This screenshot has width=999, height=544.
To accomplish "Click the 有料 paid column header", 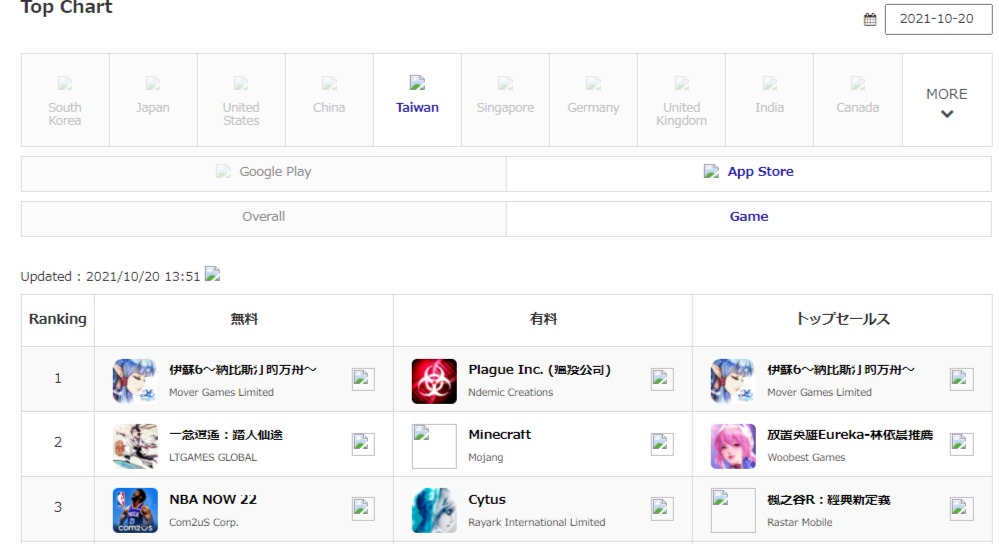I will pos(543,320).
